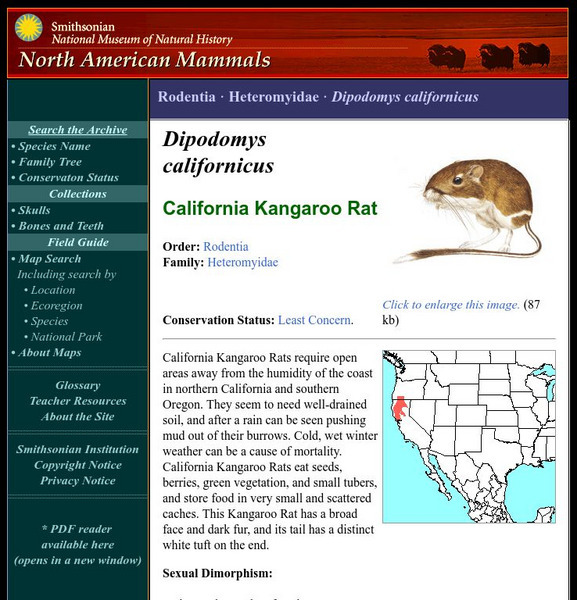Open Bones and Teeth collection

61,226
